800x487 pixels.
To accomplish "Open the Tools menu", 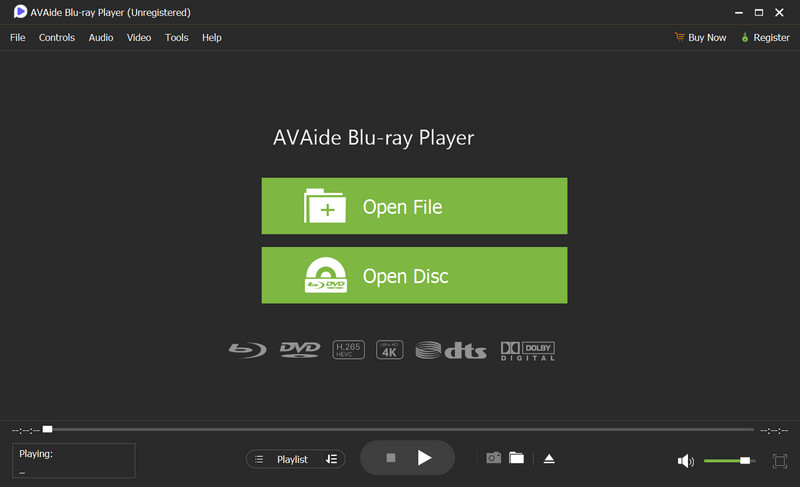I will point(177,37).
